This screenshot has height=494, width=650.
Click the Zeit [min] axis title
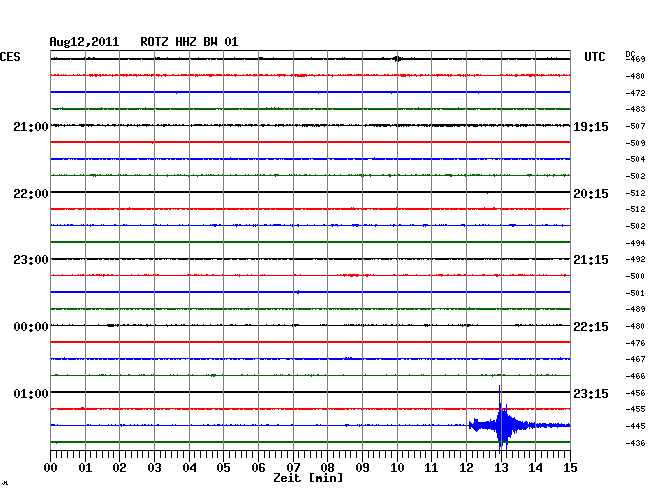click(308, 478)
